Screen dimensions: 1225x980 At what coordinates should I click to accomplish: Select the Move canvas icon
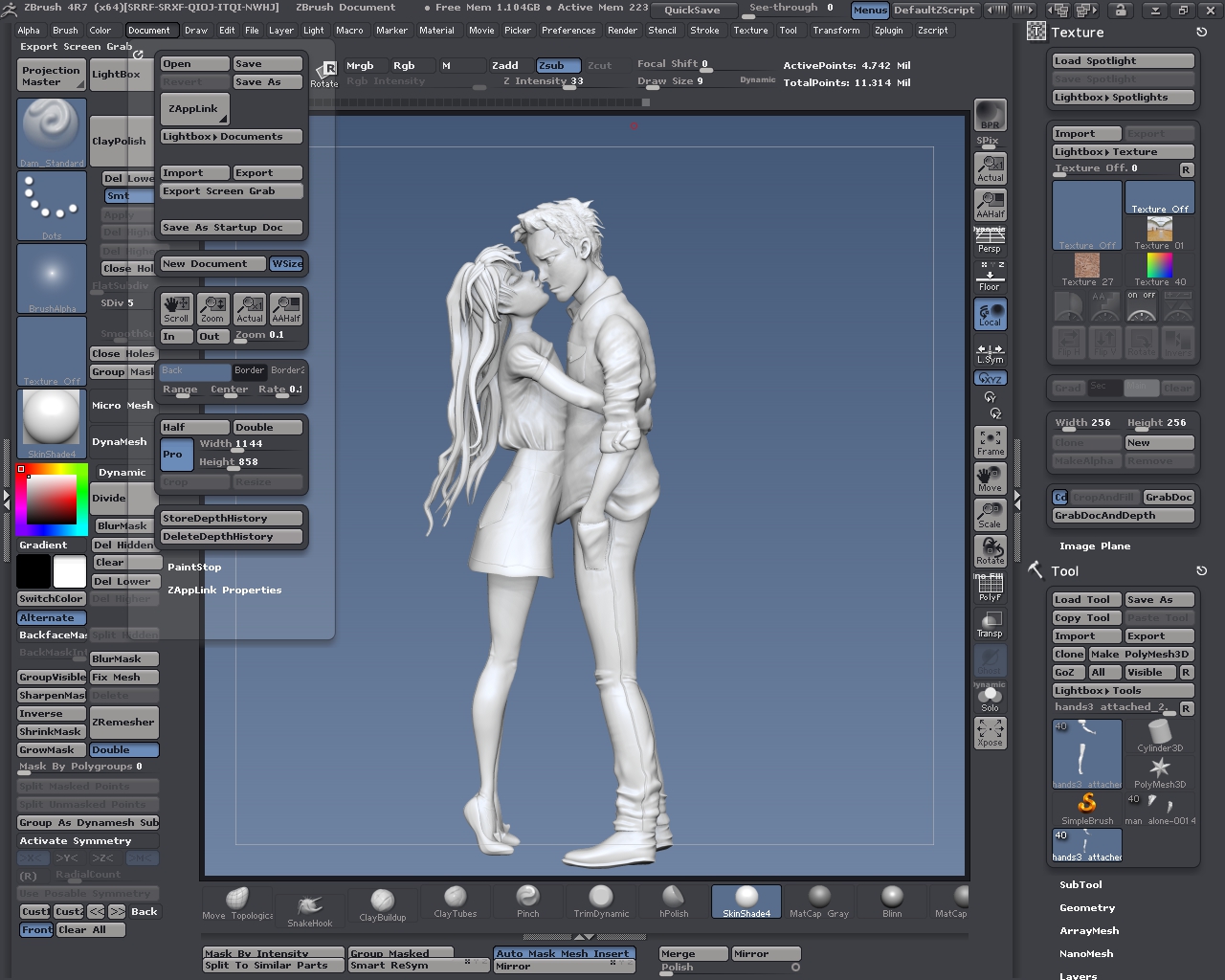click(990, 479)
